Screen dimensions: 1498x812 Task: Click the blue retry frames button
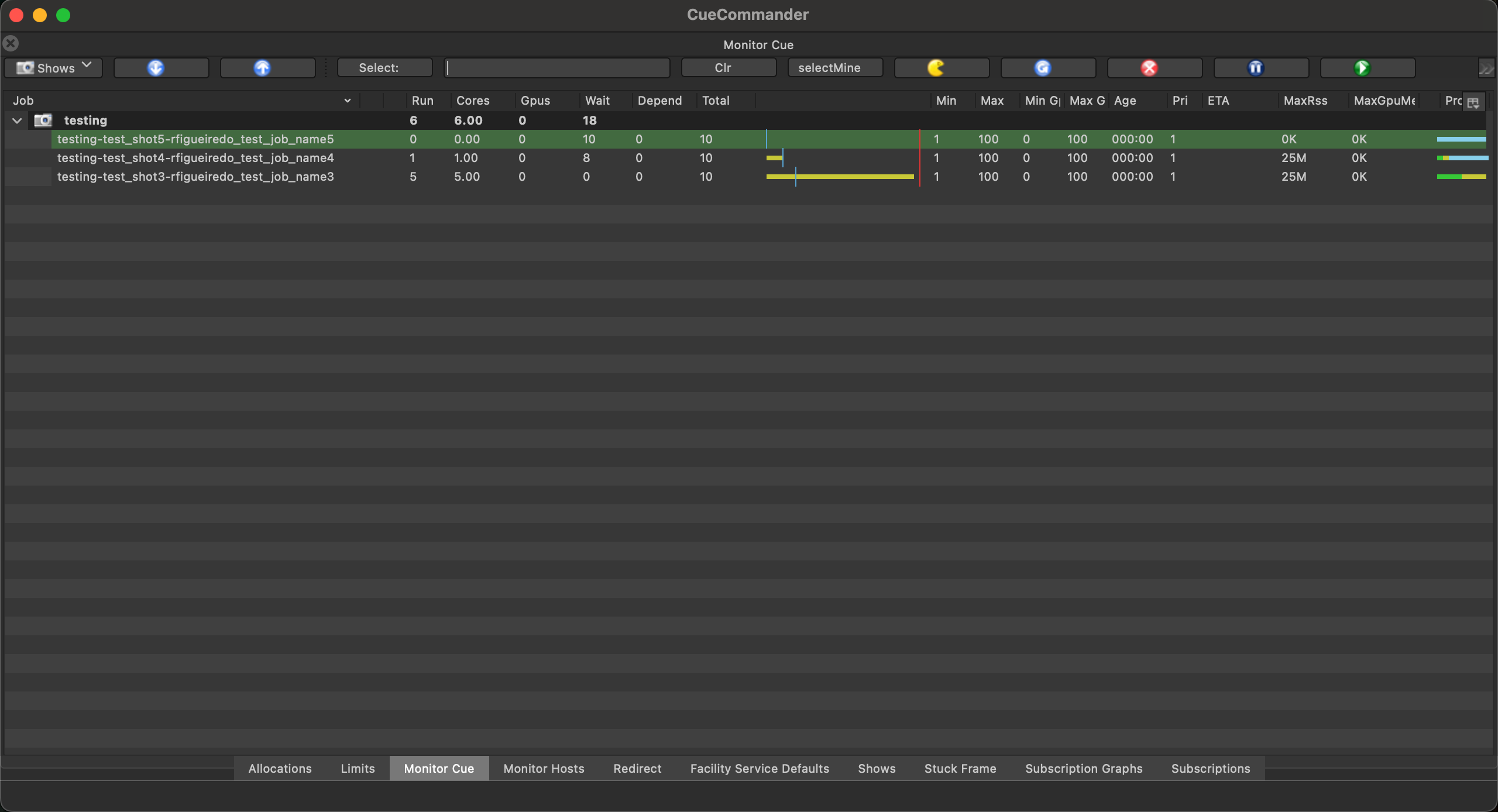[1048, 68]
